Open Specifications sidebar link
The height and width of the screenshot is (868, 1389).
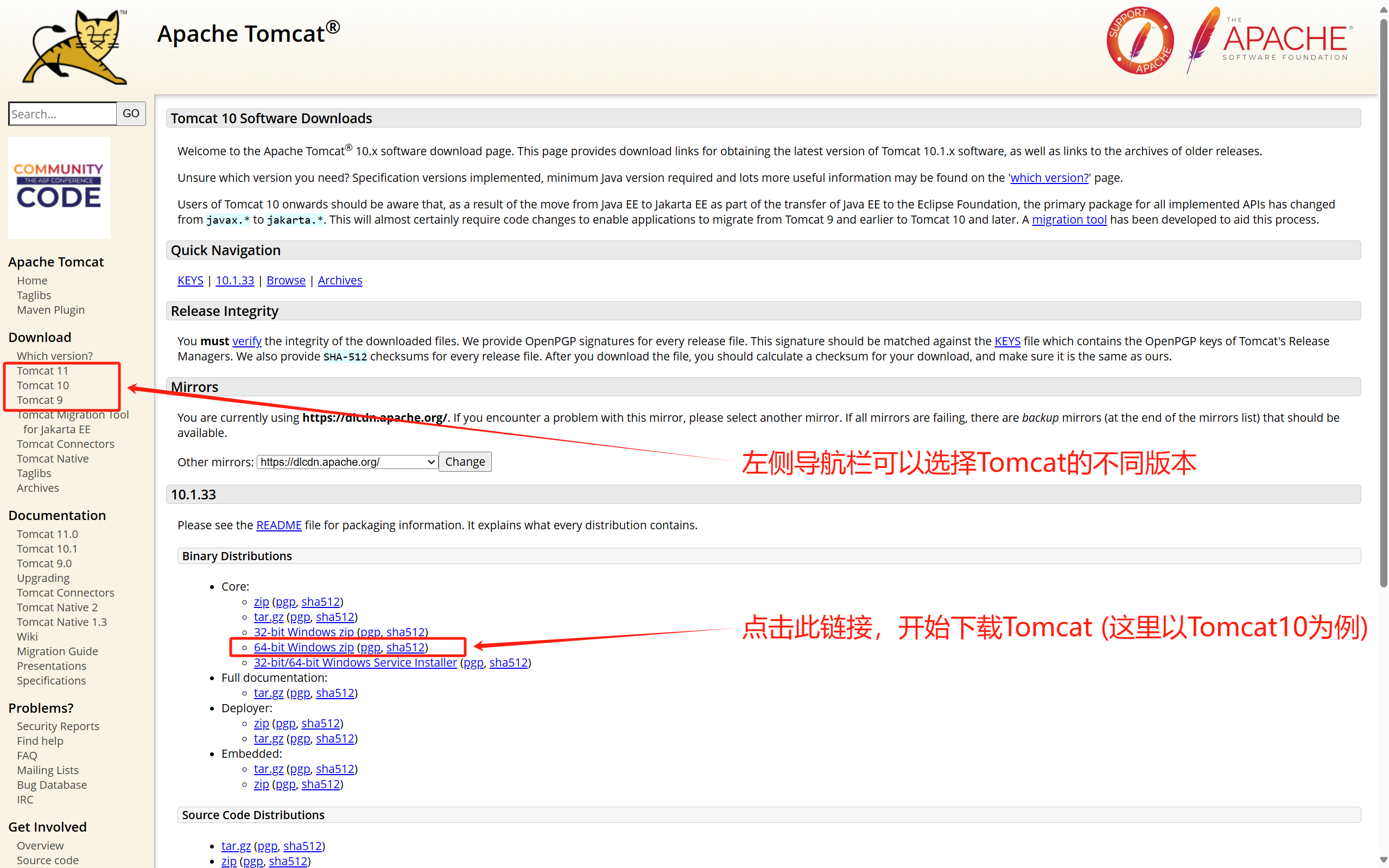click(51, 680)
